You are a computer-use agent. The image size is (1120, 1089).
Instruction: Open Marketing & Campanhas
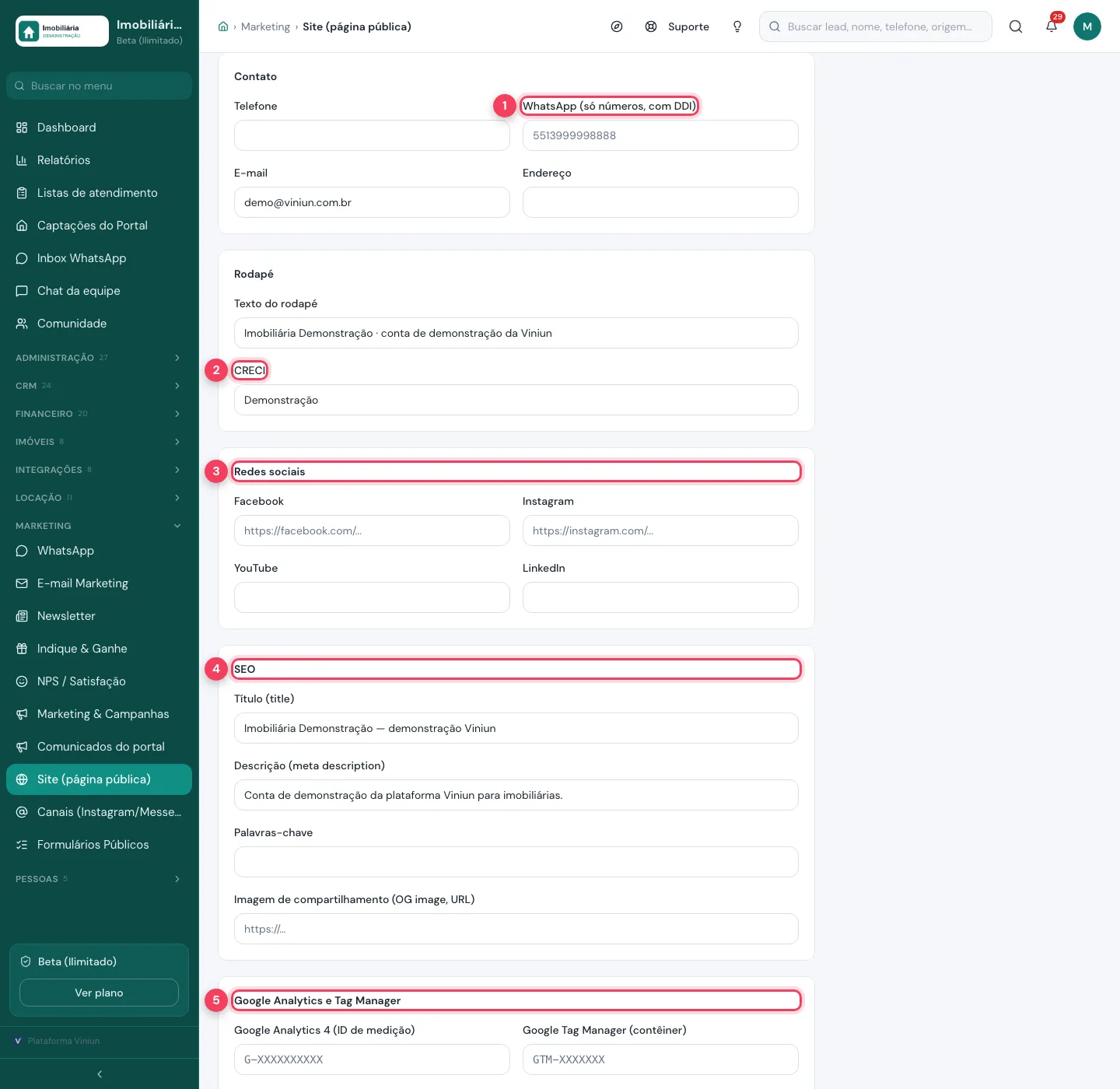99,714
